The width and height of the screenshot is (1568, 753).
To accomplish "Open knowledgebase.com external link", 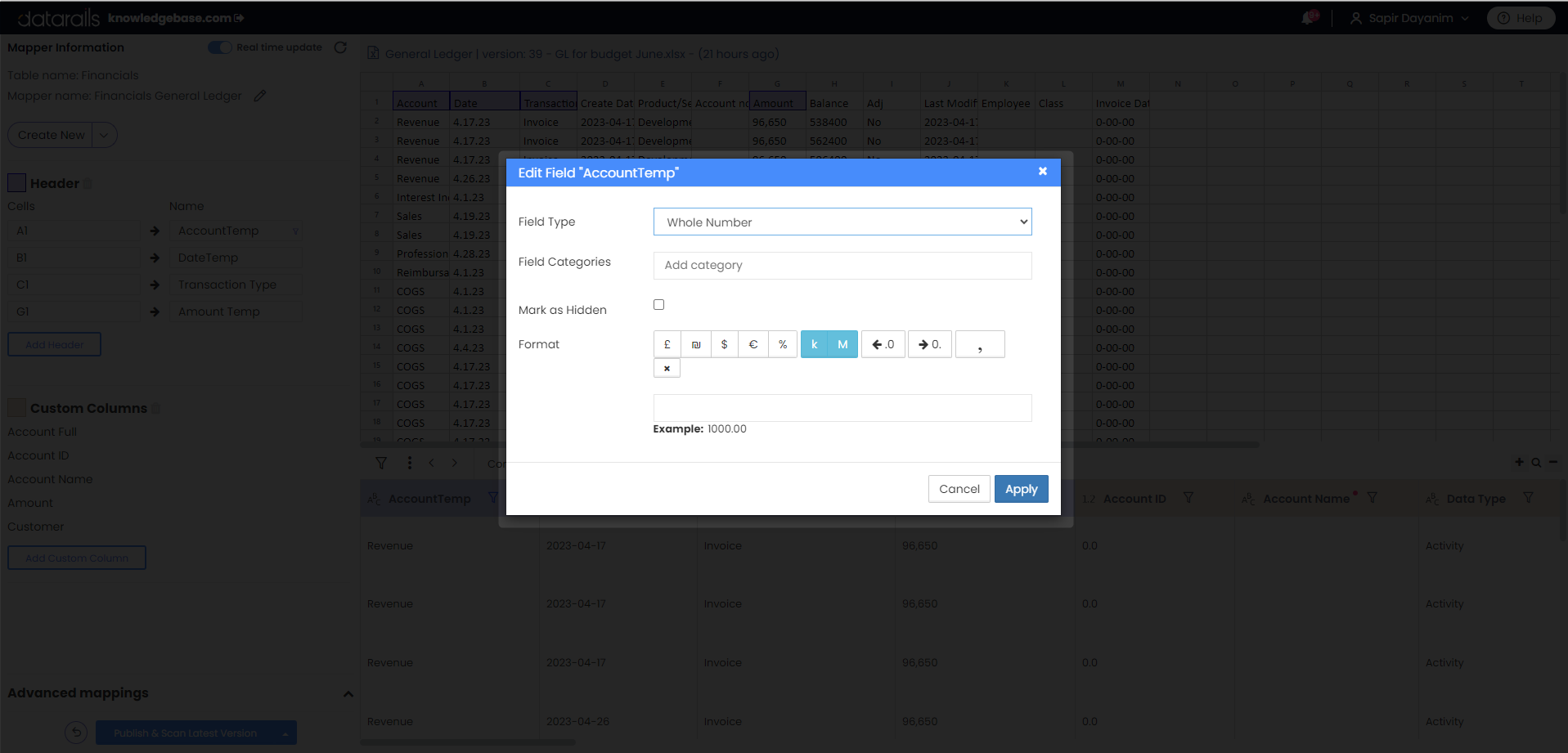I will (x=176, y=17).
